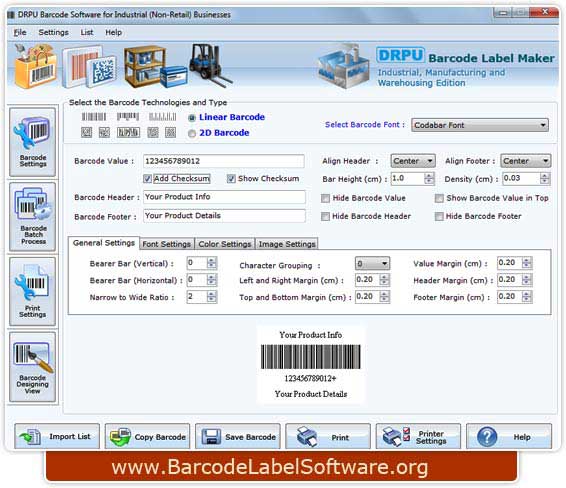Click the DRPU logo in banner

coord(400,56)
